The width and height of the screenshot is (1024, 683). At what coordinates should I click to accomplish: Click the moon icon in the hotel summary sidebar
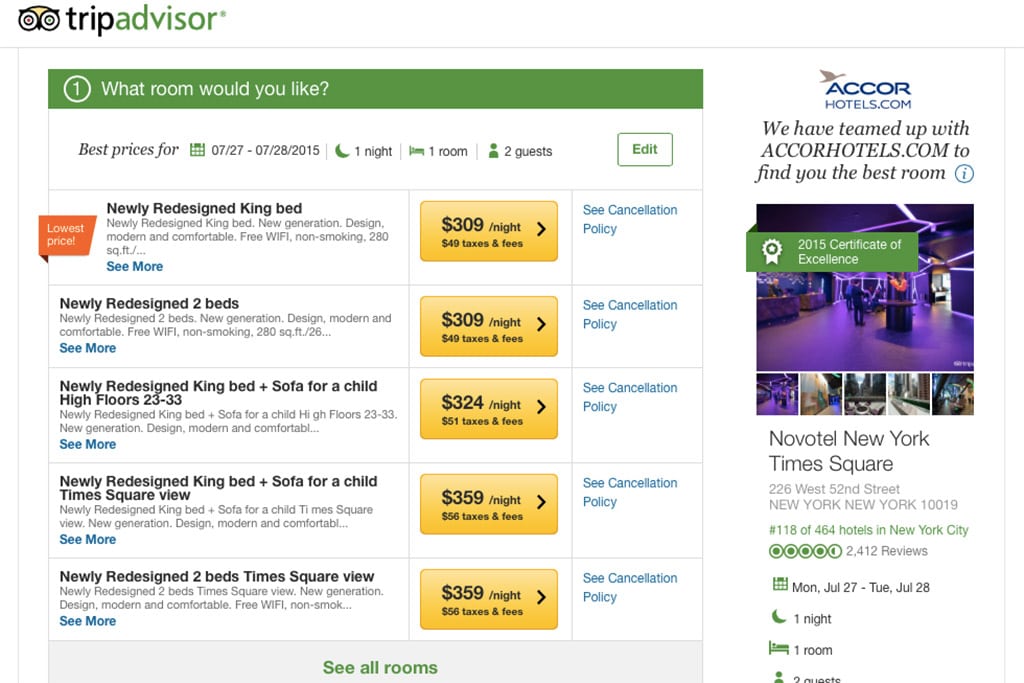pos(779,616)
